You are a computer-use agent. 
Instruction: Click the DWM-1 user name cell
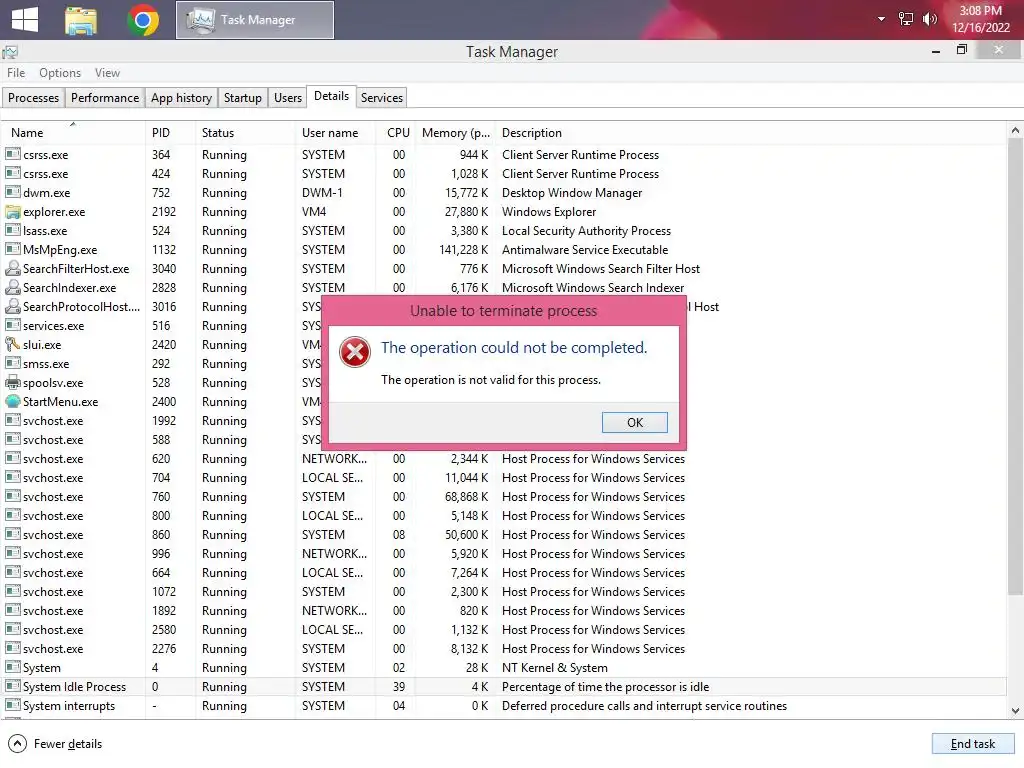click(322, 193)
